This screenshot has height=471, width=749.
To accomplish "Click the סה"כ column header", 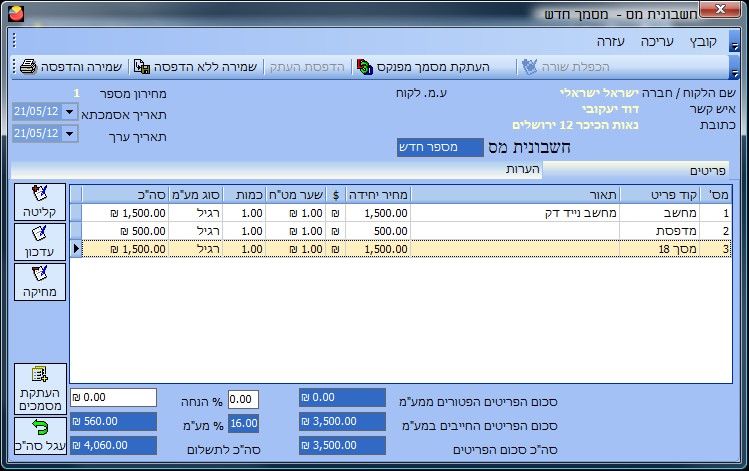I will click(x=125, y=195).
